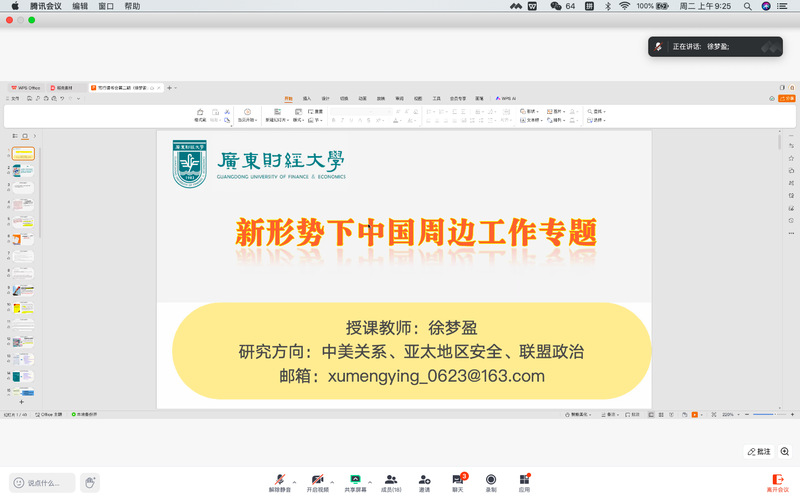Image resolution: width=800 pixels, height=500 pixels.
Task: Expand audio options arrow beside 解除静音
Action: click(x=294, y=481)
